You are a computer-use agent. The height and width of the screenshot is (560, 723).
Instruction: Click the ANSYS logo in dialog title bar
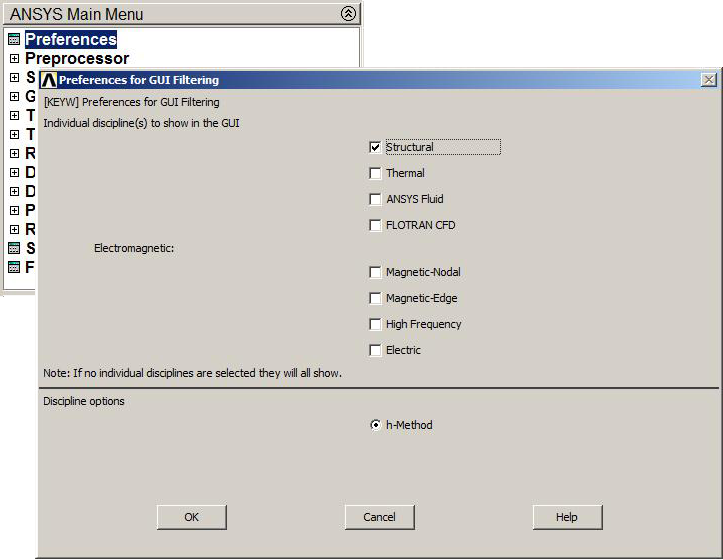pyautogui.click(x=48, y=80)
